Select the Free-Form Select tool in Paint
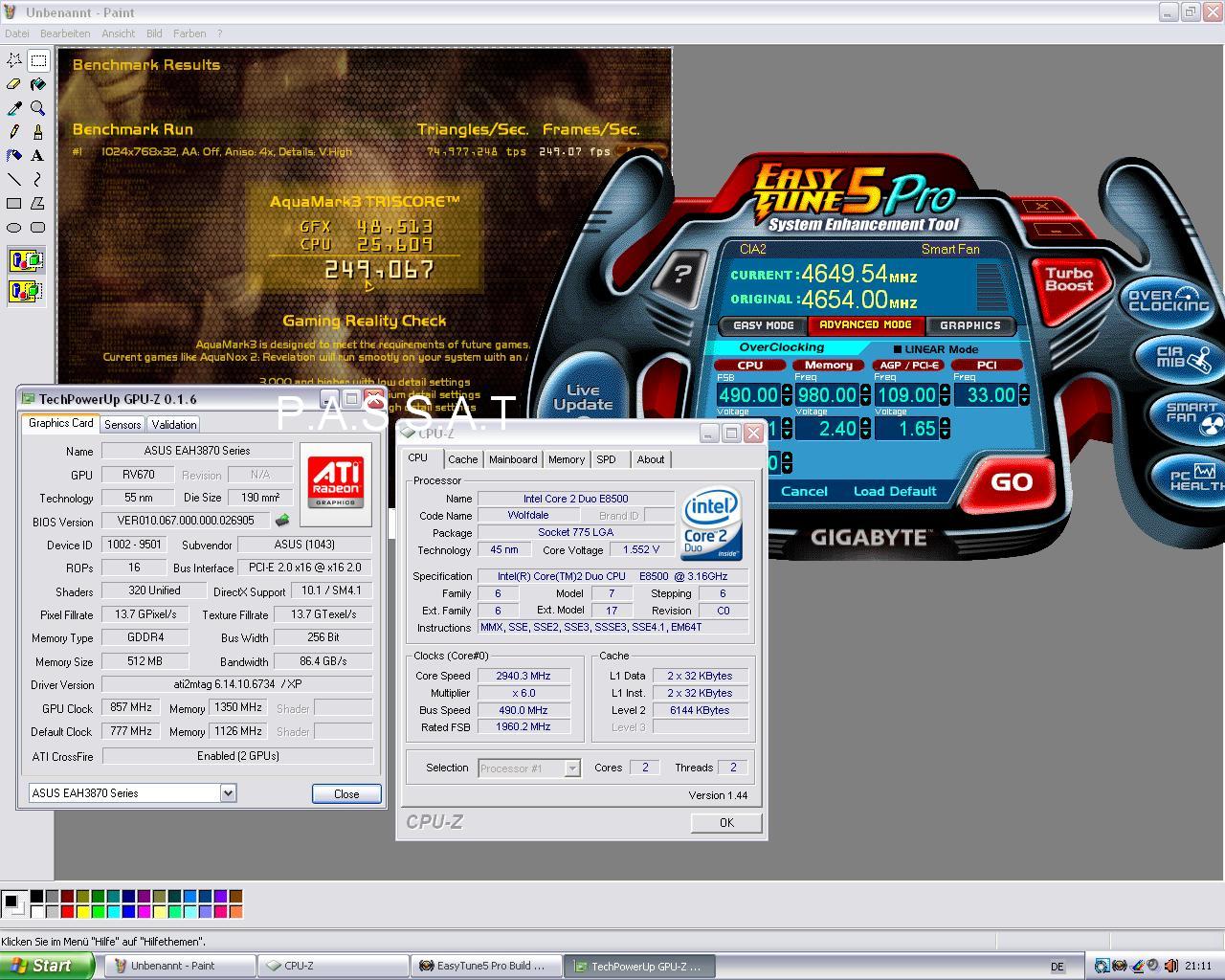Screen dimensions: 1225x980 [14, 60]
